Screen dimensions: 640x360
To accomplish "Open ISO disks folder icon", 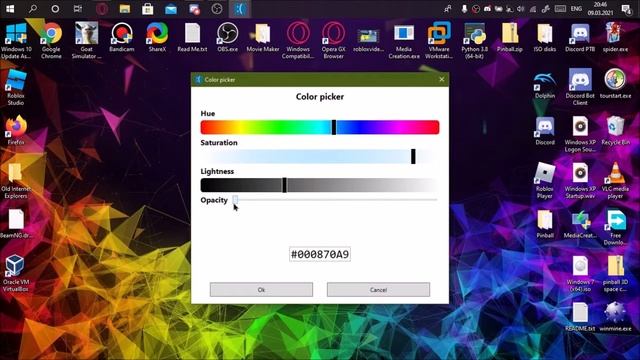I will pyautogui.click(x=545, y=38).
